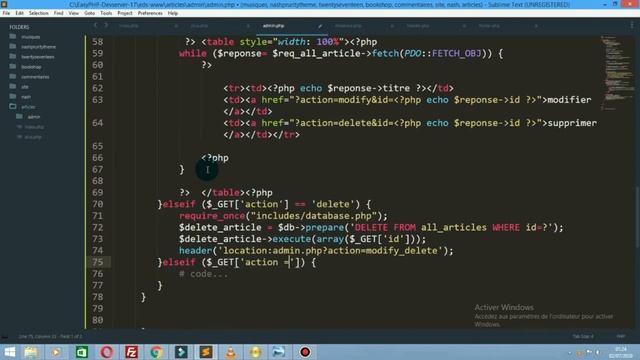Image resolution: width=640 pixels, height=360 pixels.
Task: Select the site folder in sidebar
Action: [25, 87]
